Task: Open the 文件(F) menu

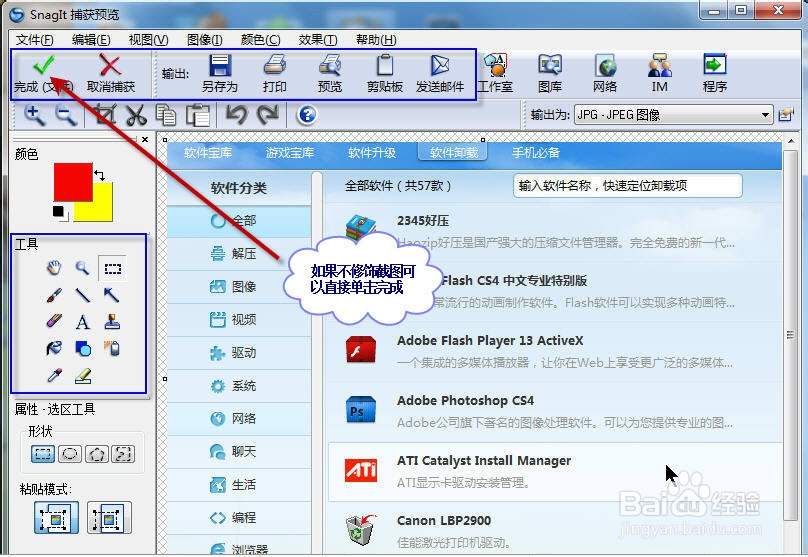Action: (x=35, y=40)
